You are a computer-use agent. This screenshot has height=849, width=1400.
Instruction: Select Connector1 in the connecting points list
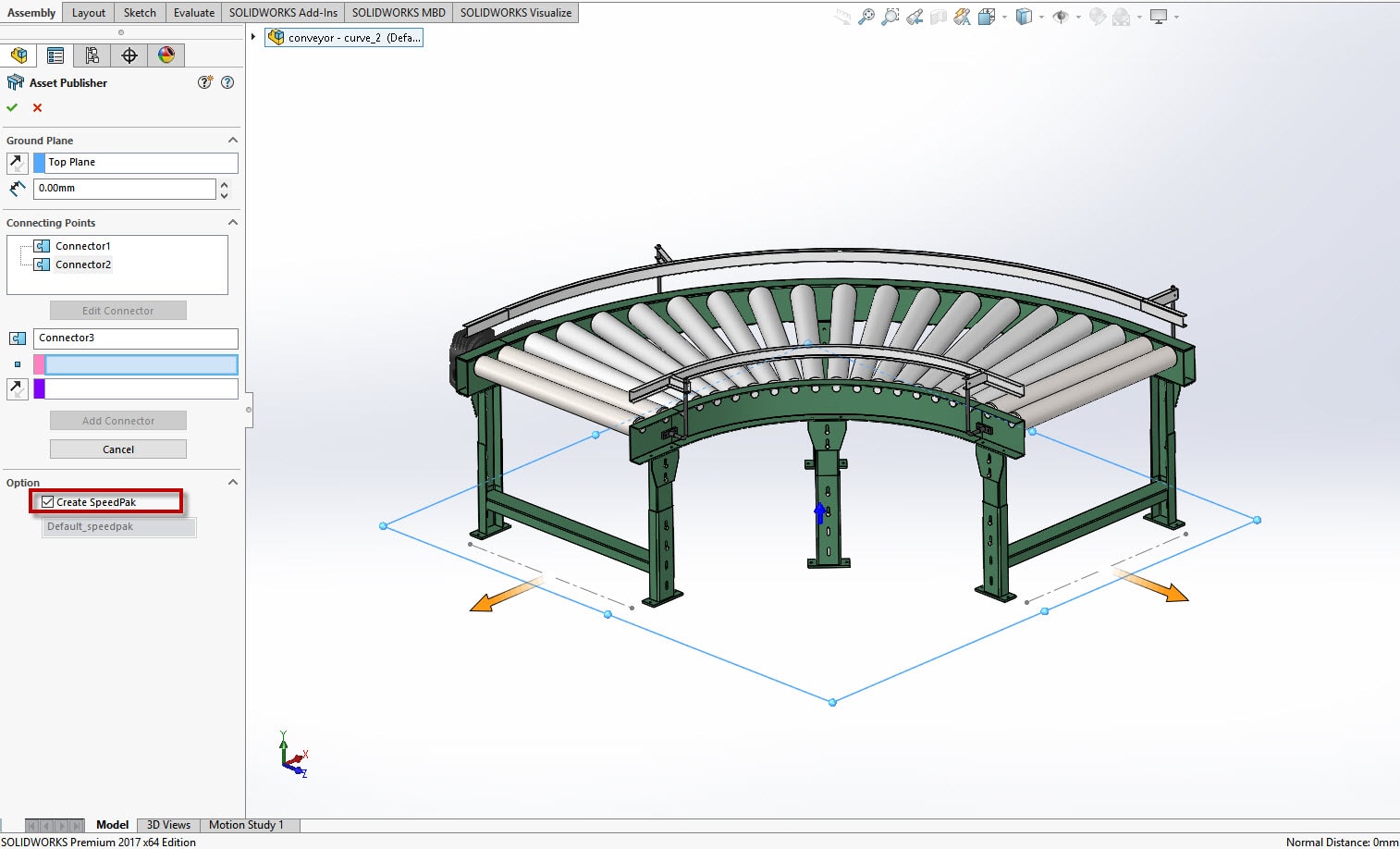click(x=82, y=246)
